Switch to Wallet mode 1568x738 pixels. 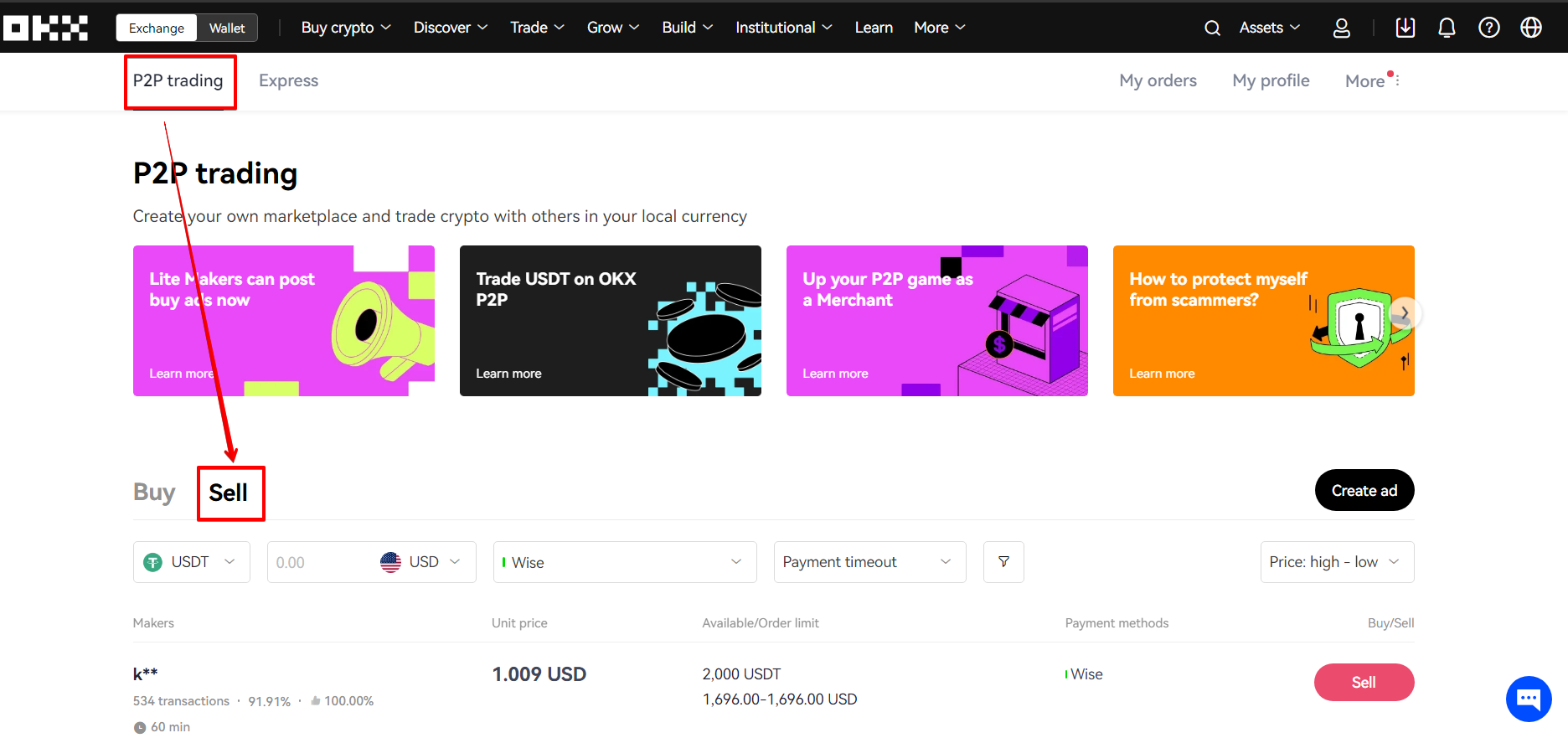click(x=227, y=28)
